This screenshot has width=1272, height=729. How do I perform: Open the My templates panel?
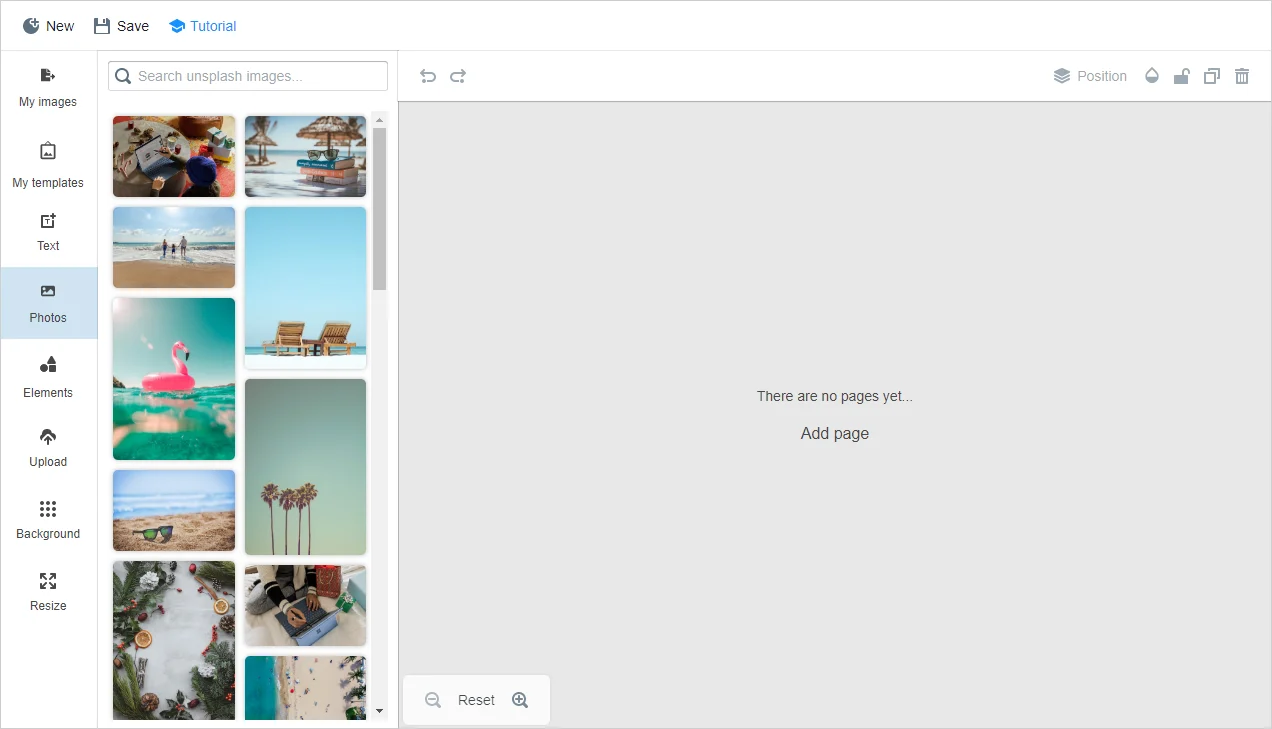tap(48, 165)
